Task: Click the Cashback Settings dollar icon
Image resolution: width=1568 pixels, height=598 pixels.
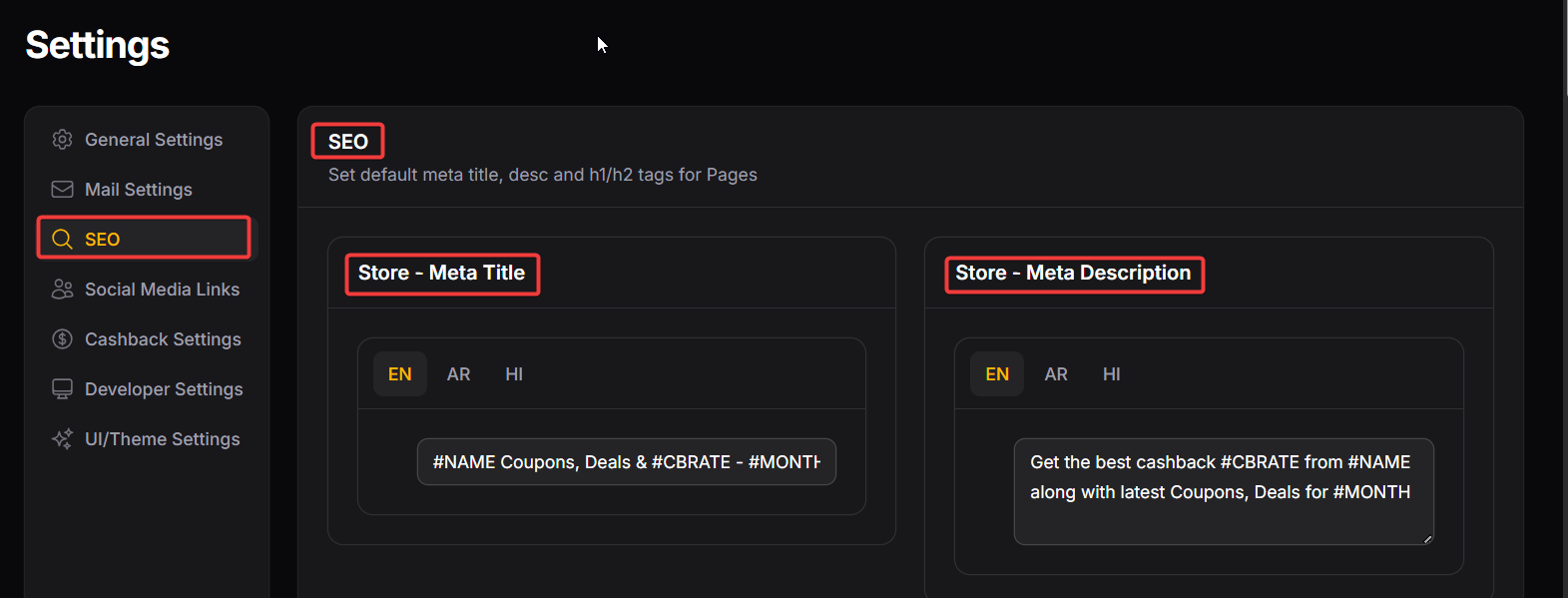Action: 62,339
